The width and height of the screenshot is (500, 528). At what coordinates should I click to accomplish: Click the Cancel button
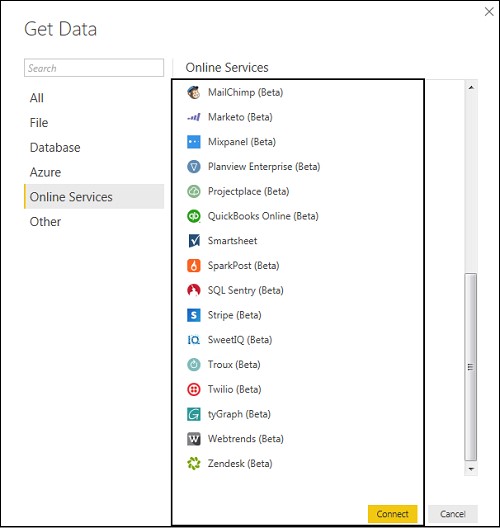[x=453, y=514]
